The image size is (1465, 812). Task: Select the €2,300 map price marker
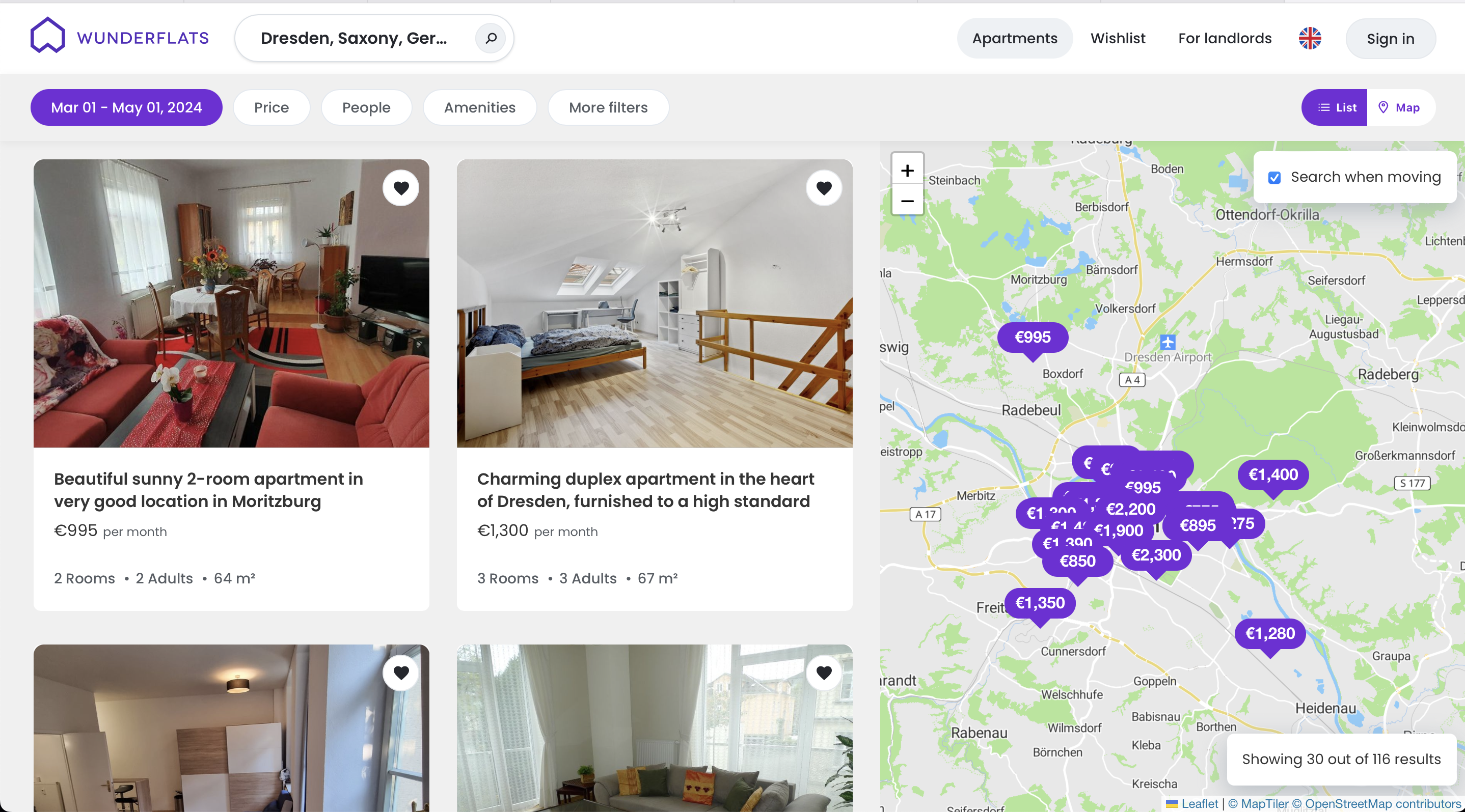click(x=1156, y=555)
